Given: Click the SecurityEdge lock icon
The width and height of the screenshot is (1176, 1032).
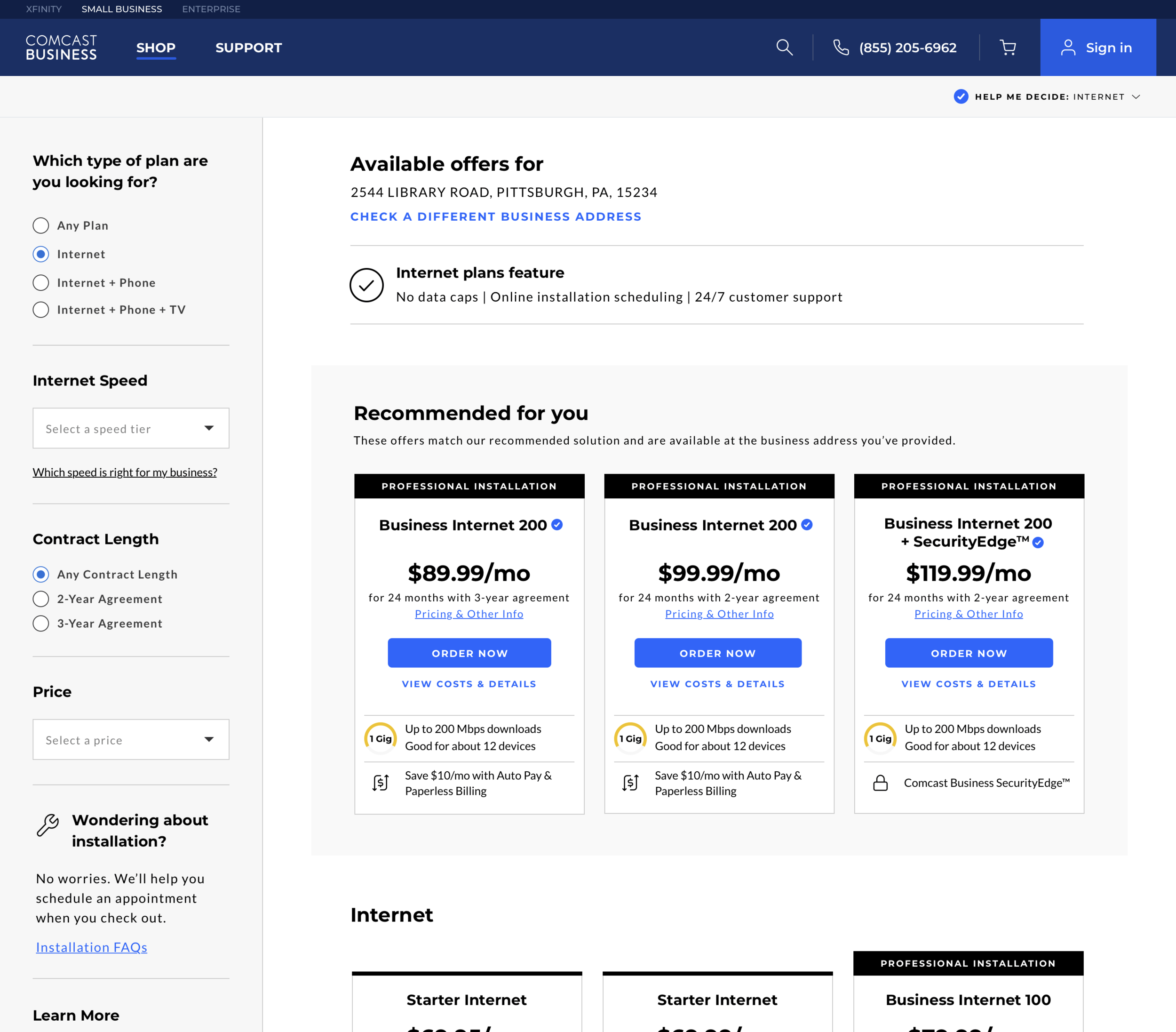Looking at the screenshot, I should 880,783.
